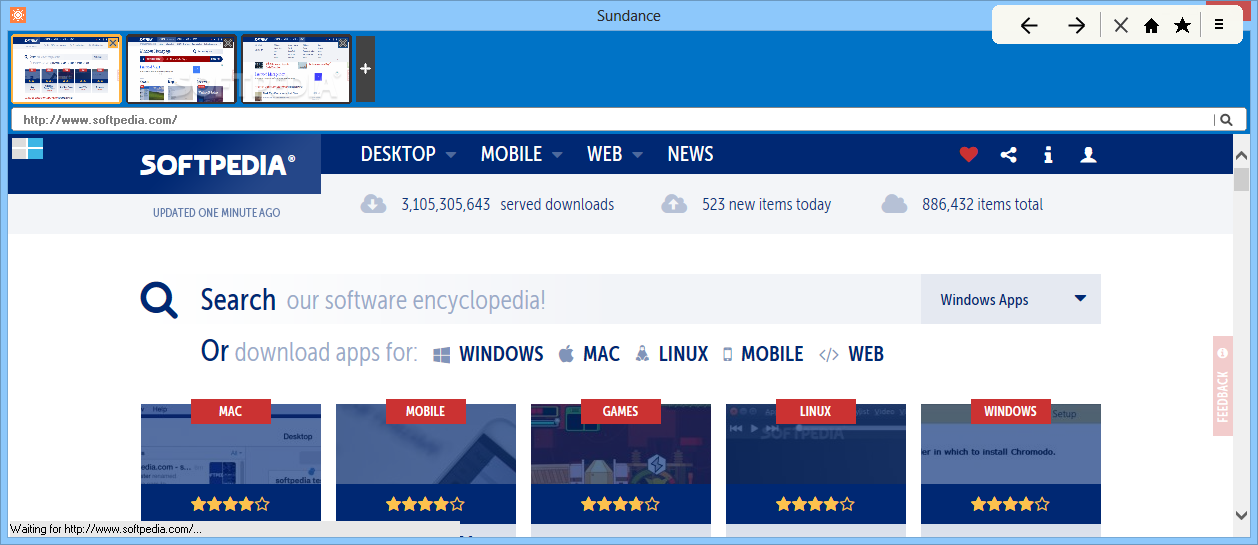
Task: Click the scroll up arrow of page scrollbar
Action: pyautogui.click(x=1241, y=155)
